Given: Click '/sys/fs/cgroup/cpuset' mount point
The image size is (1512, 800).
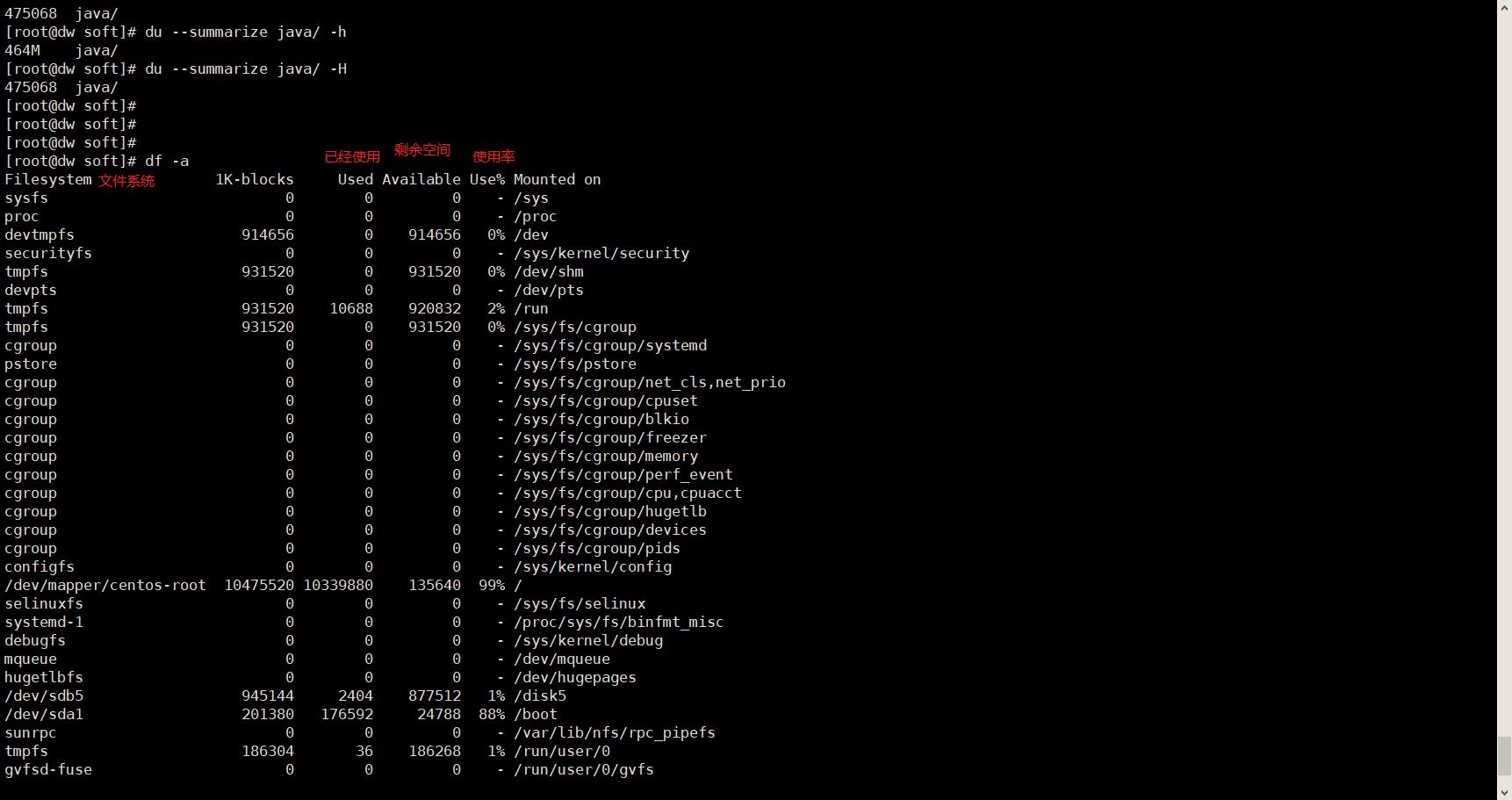Looking at the screenshot, I should [x=606, y=400].
